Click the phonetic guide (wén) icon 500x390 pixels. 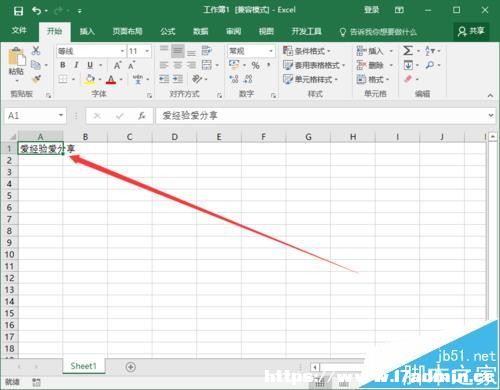click(138, 79)
